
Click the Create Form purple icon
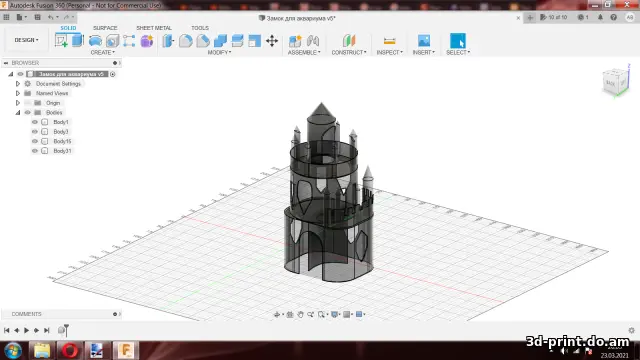point(147,41)
